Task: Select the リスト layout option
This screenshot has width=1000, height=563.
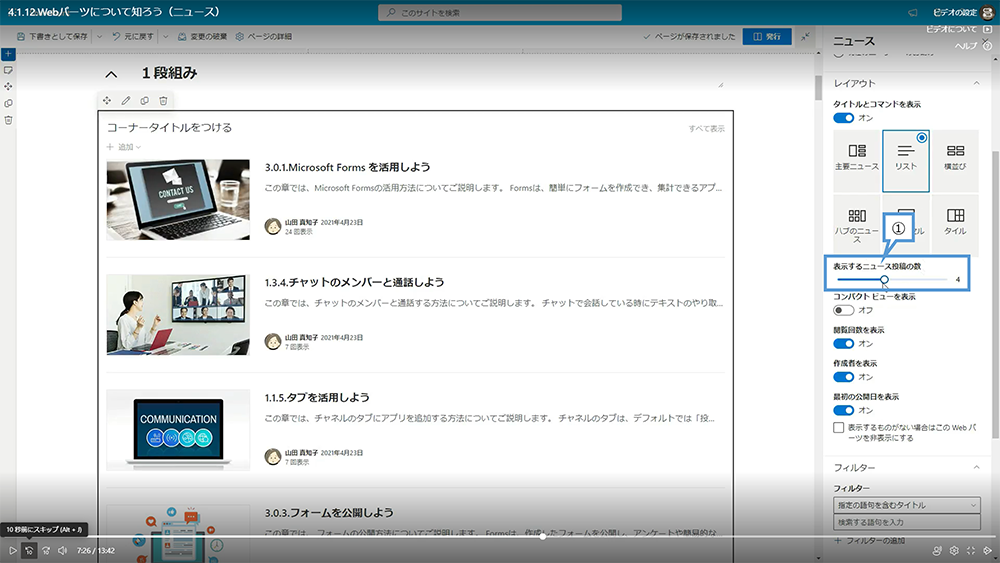Action: pyautogui.click(x=906, y=161)
